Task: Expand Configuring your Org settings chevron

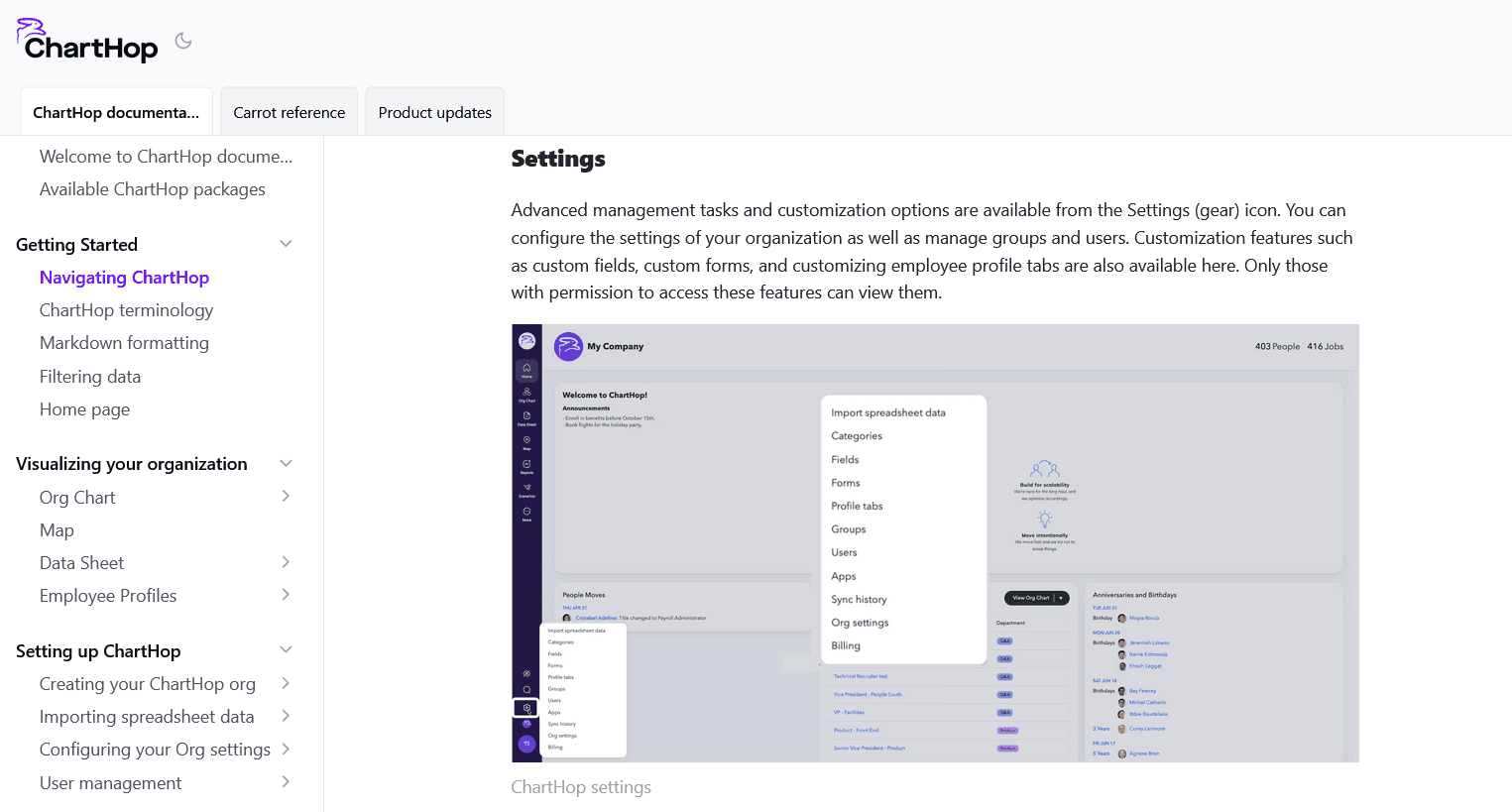Action: pos(286,749)
